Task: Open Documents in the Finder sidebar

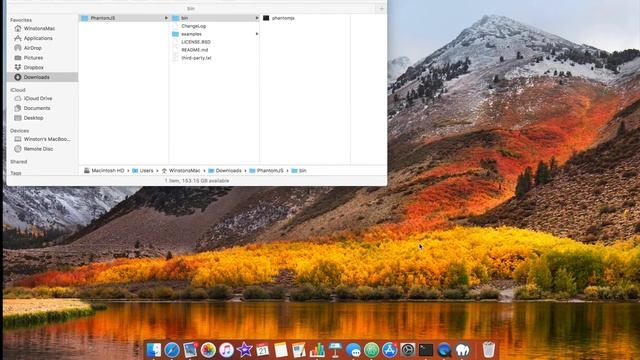Action: [37, 108]
